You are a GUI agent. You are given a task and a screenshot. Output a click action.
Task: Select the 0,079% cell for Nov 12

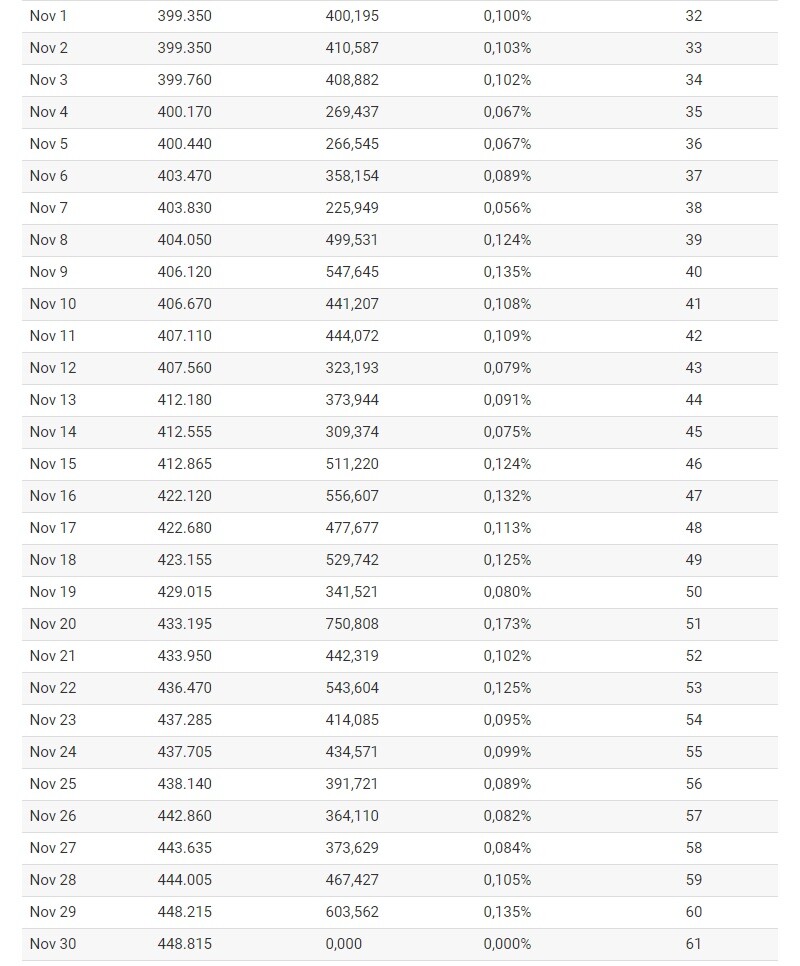(x=507, y=368)
